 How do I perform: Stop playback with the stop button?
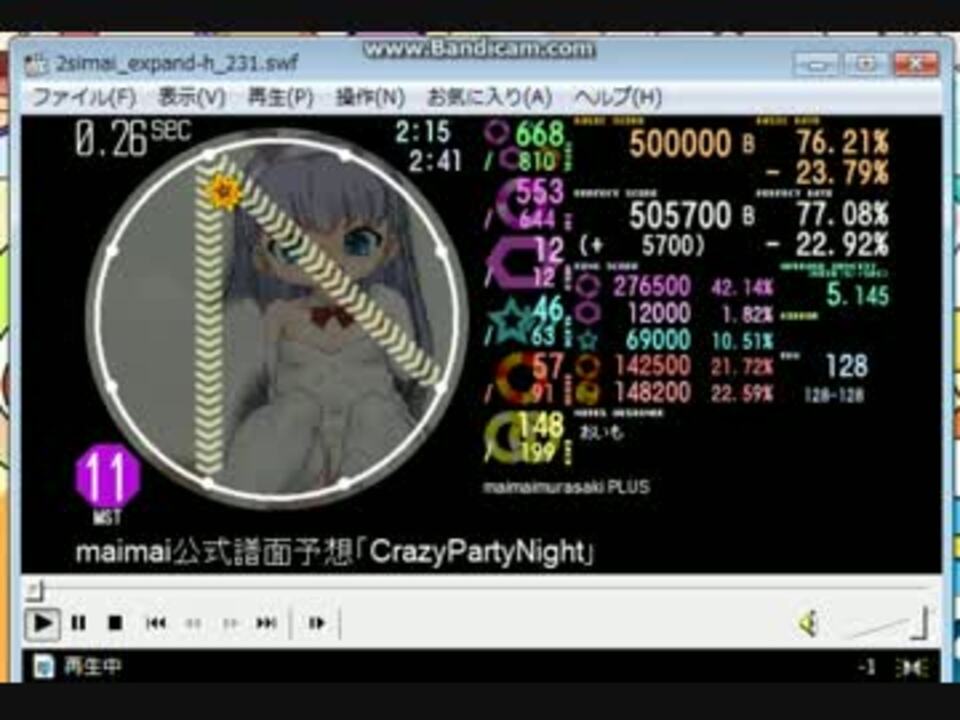(114, 623)
